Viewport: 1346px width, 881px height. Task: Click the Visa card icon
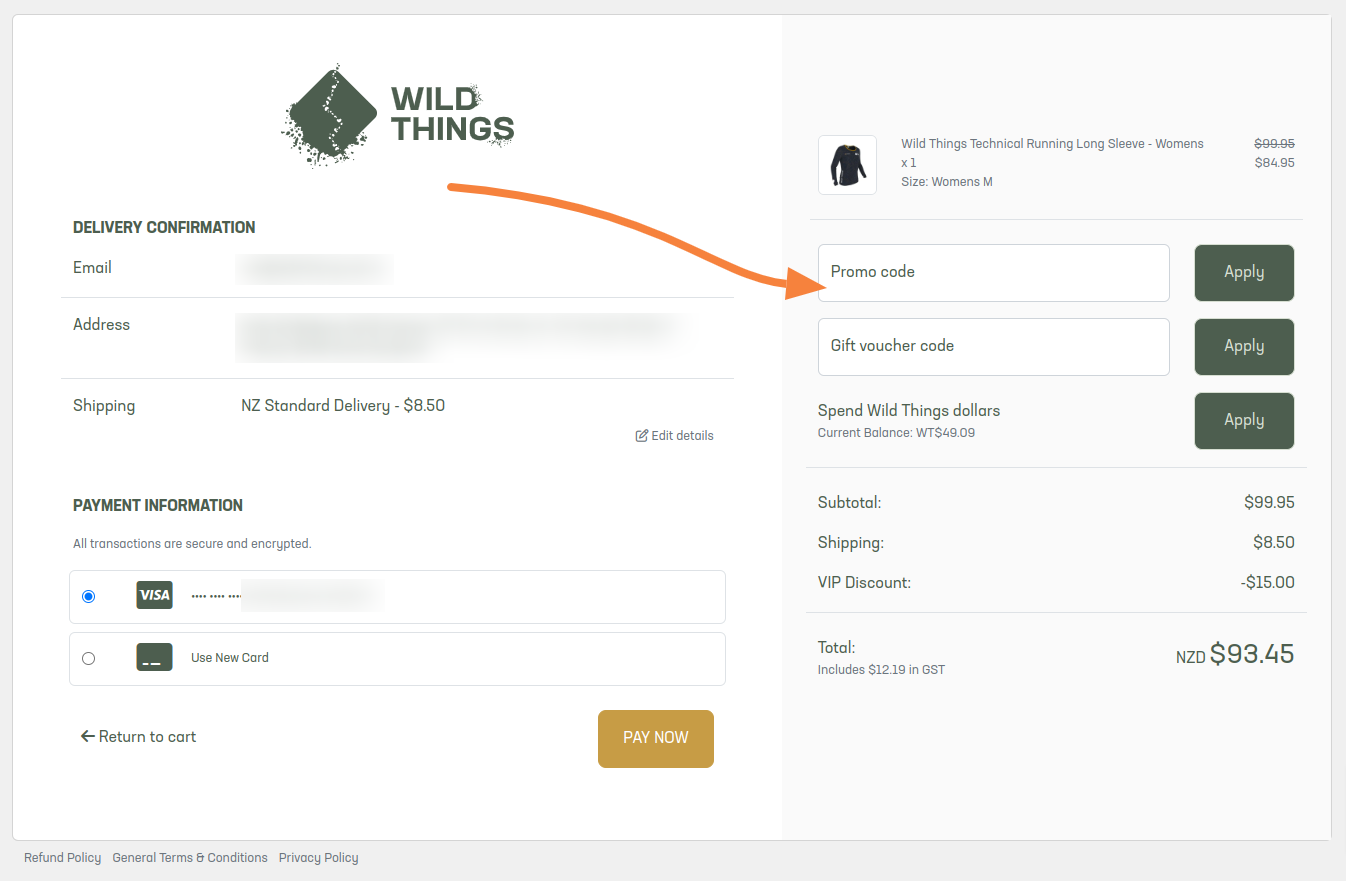(154, 595)
